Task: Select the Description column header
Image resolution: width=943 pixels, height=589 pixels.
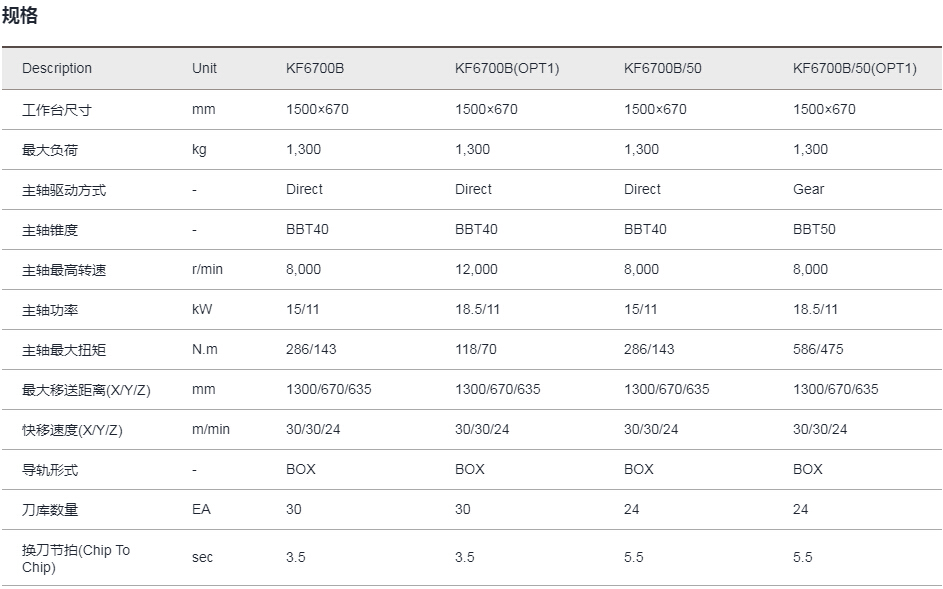Action: [57, 68]
